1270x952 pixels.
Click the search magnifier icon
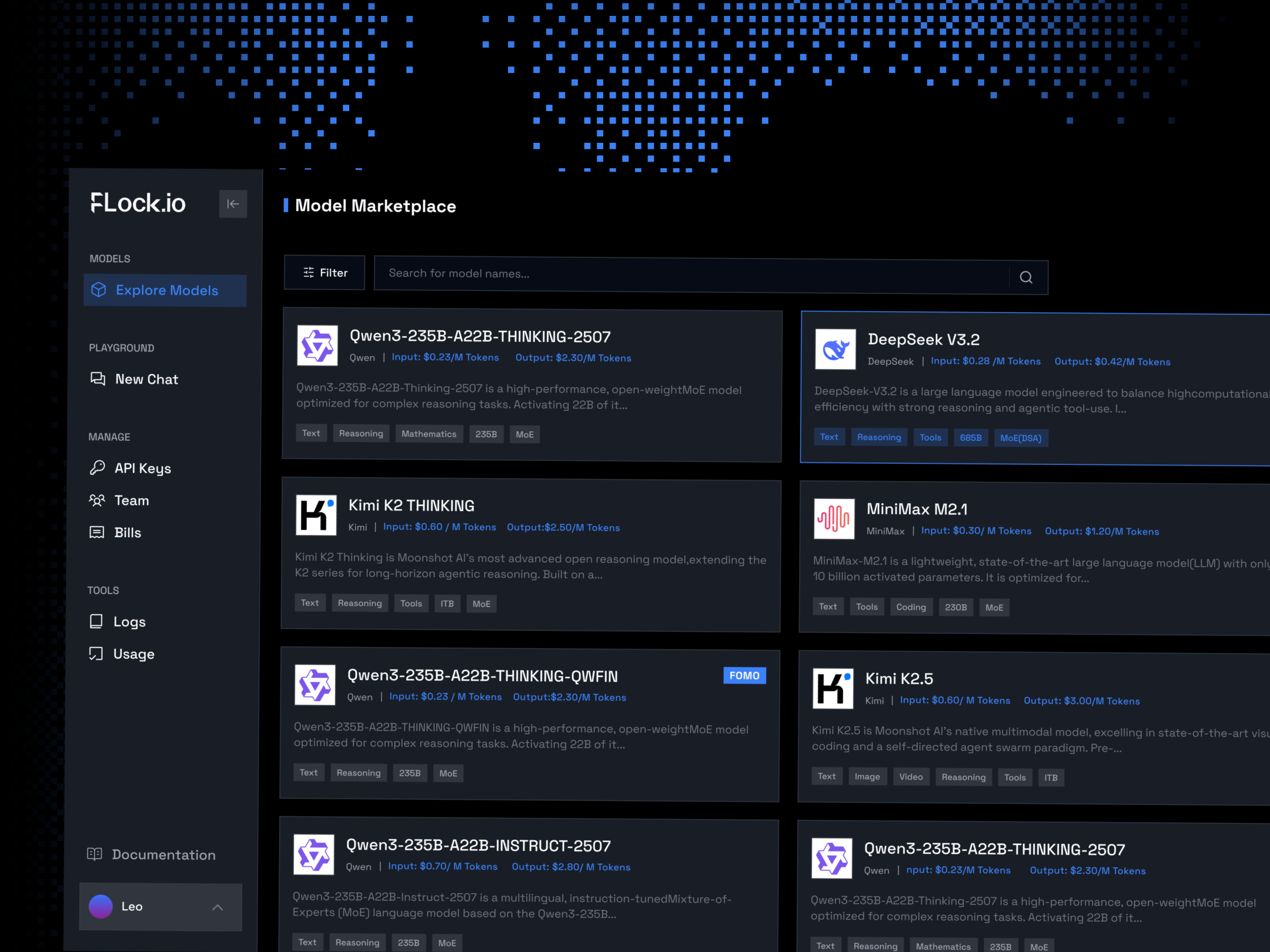coord(1027,277)
